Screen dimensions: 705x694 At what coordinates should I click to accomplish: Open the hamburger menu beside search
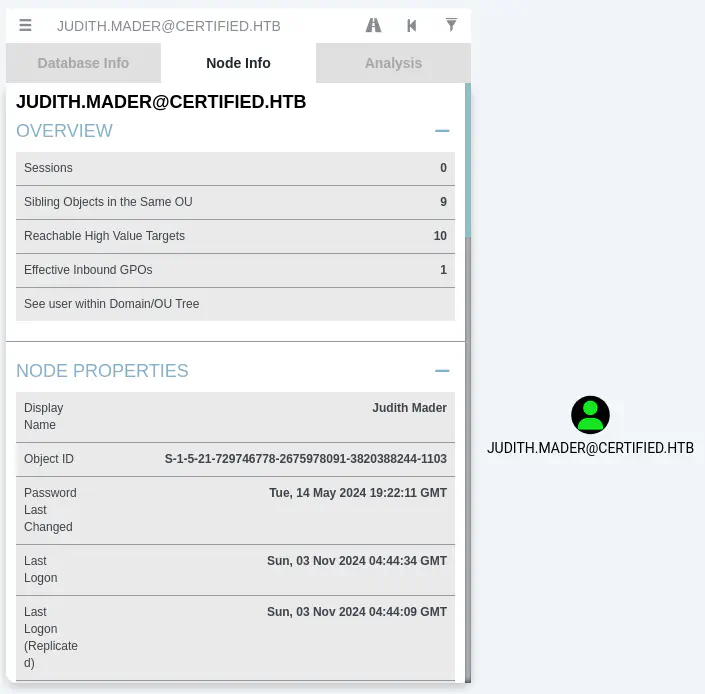(25, 26)
